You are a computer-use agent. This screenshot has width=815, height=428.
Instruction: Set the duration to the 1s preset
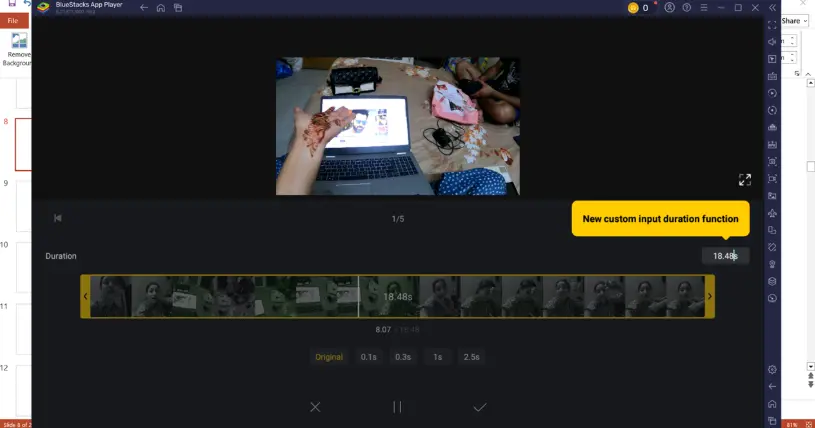pyautogui.click(x=437, y=357)
